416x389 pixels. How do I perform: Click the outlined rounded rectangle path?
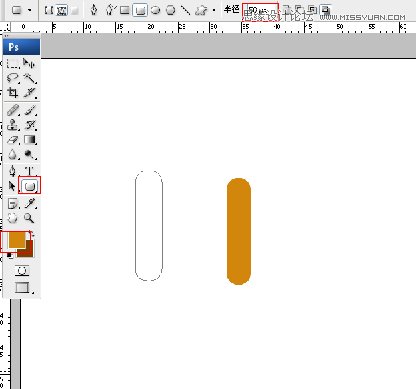[x=149, y=226]
